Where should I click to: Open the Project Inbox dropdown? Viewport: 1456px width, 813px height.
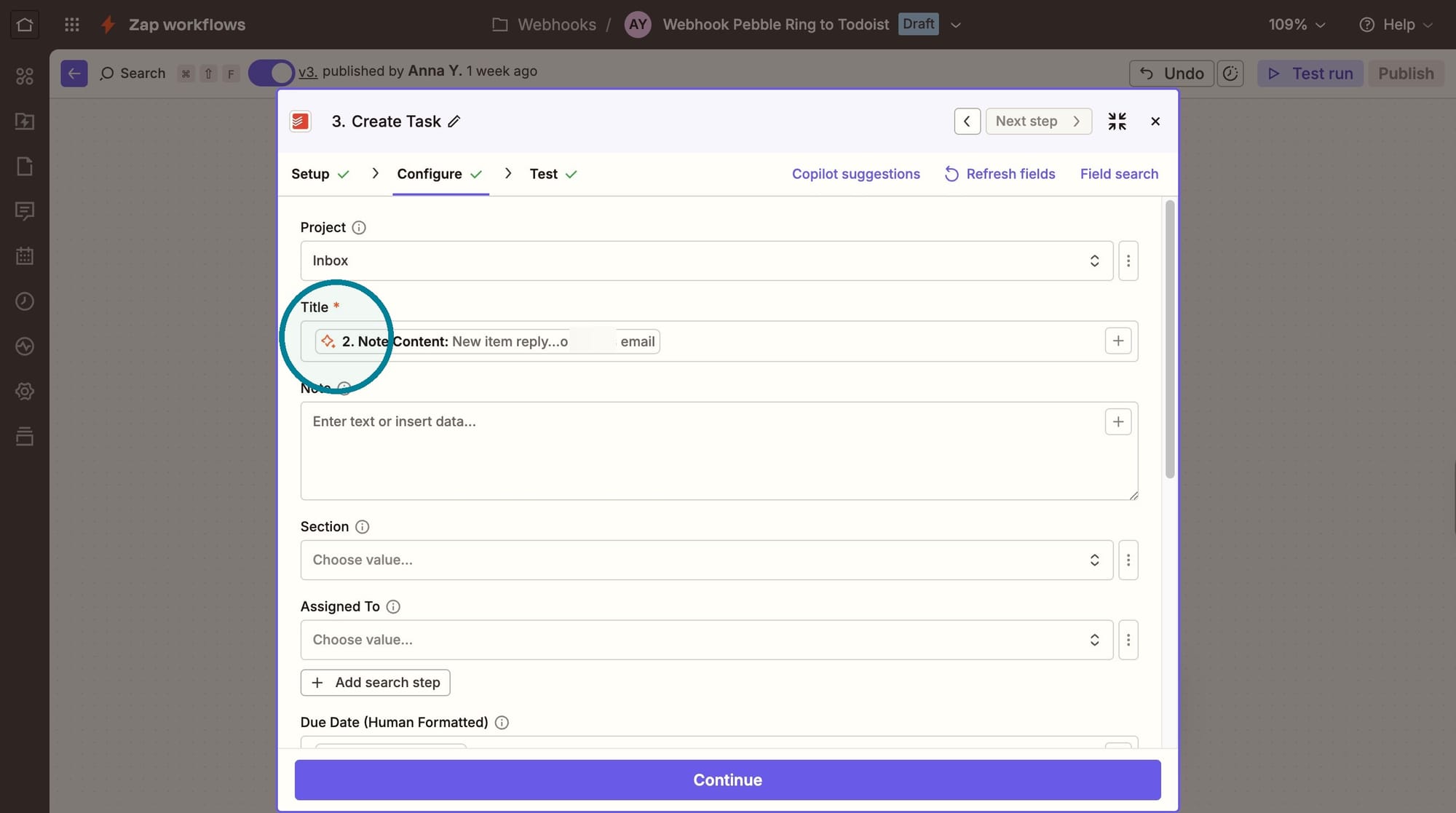706,261
